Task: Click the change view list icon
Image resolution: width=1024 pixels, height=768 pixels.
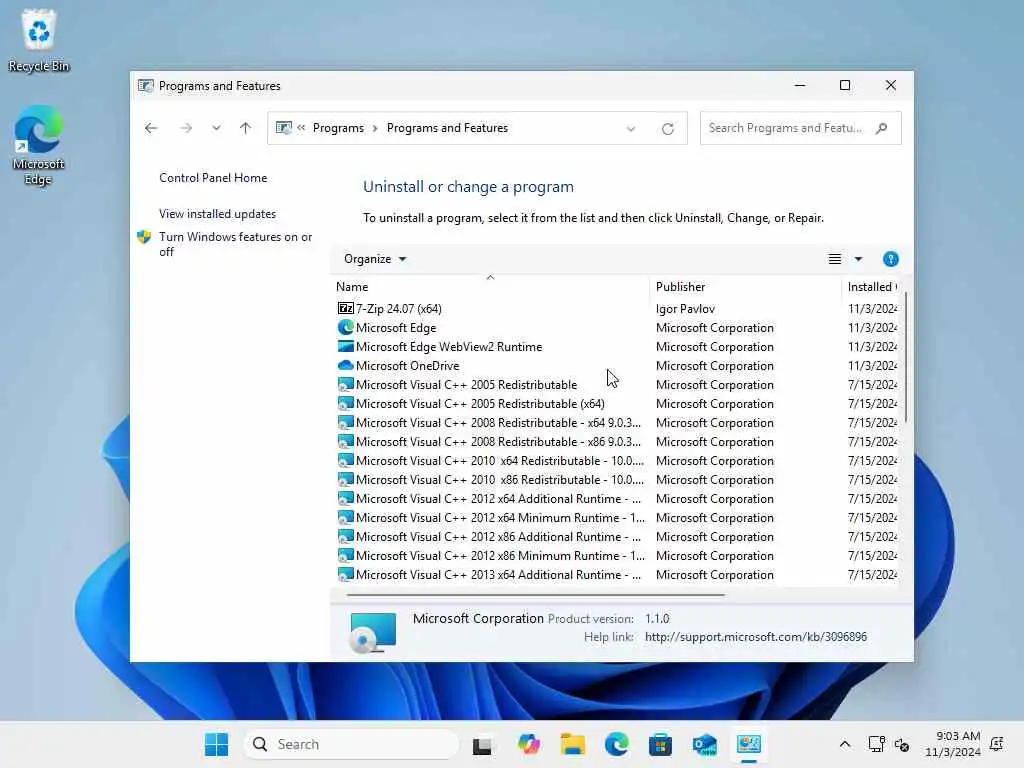Action: (835, 259)
